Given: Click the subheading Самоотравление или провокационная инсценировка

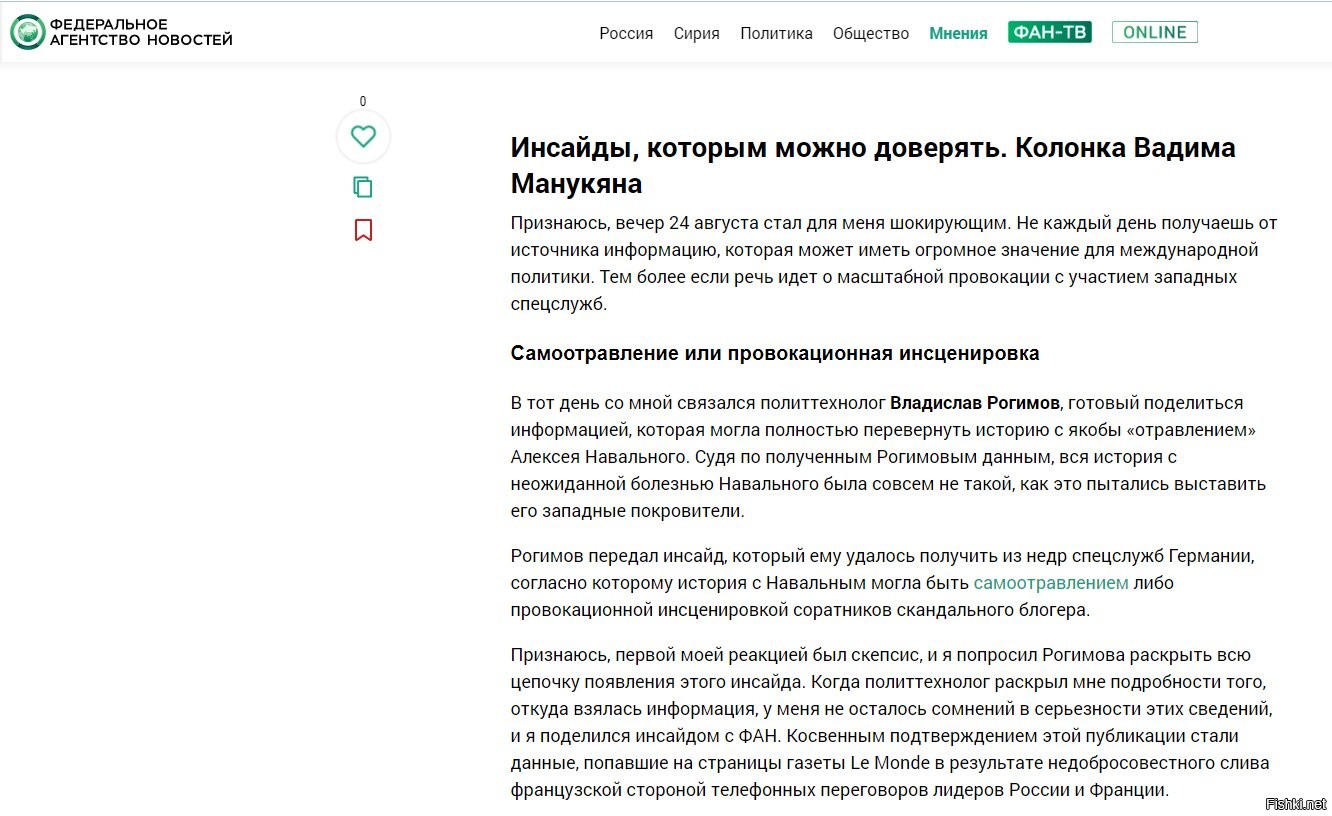Looking at the screenshot, I should pos(774,353).
